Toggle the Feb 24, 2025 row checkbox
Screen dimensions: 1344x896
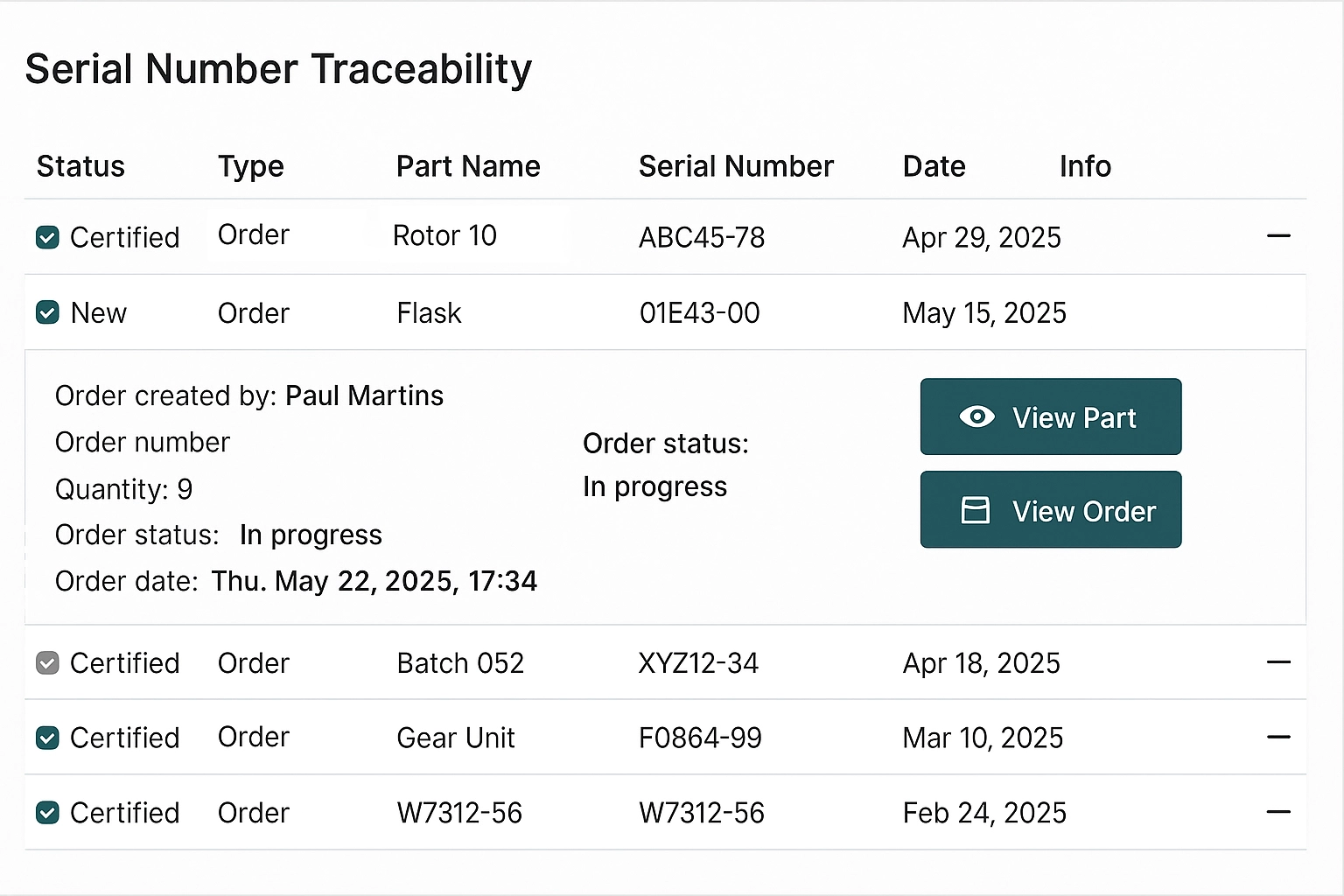click(x=47, y=813)
